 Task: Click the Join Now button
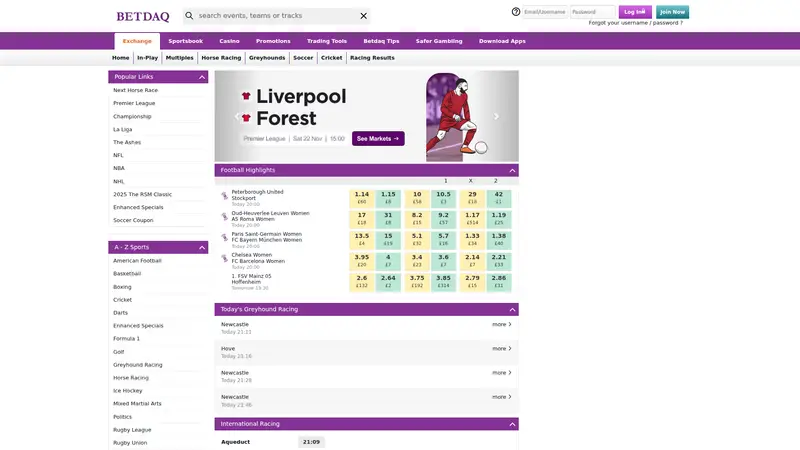(x=672, y=12)
